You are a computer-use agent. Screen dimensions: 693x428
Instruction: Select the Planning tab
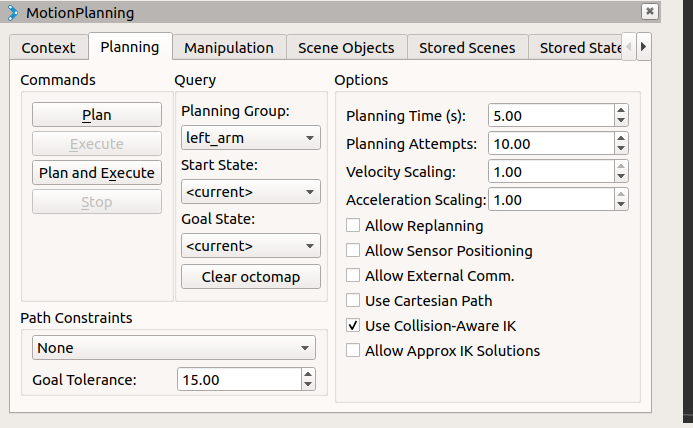(130, 46)
